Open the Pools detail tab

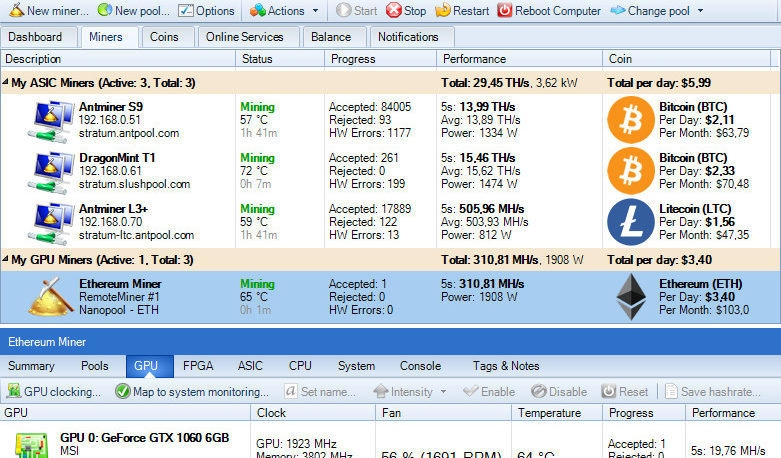tap(95, 366)
